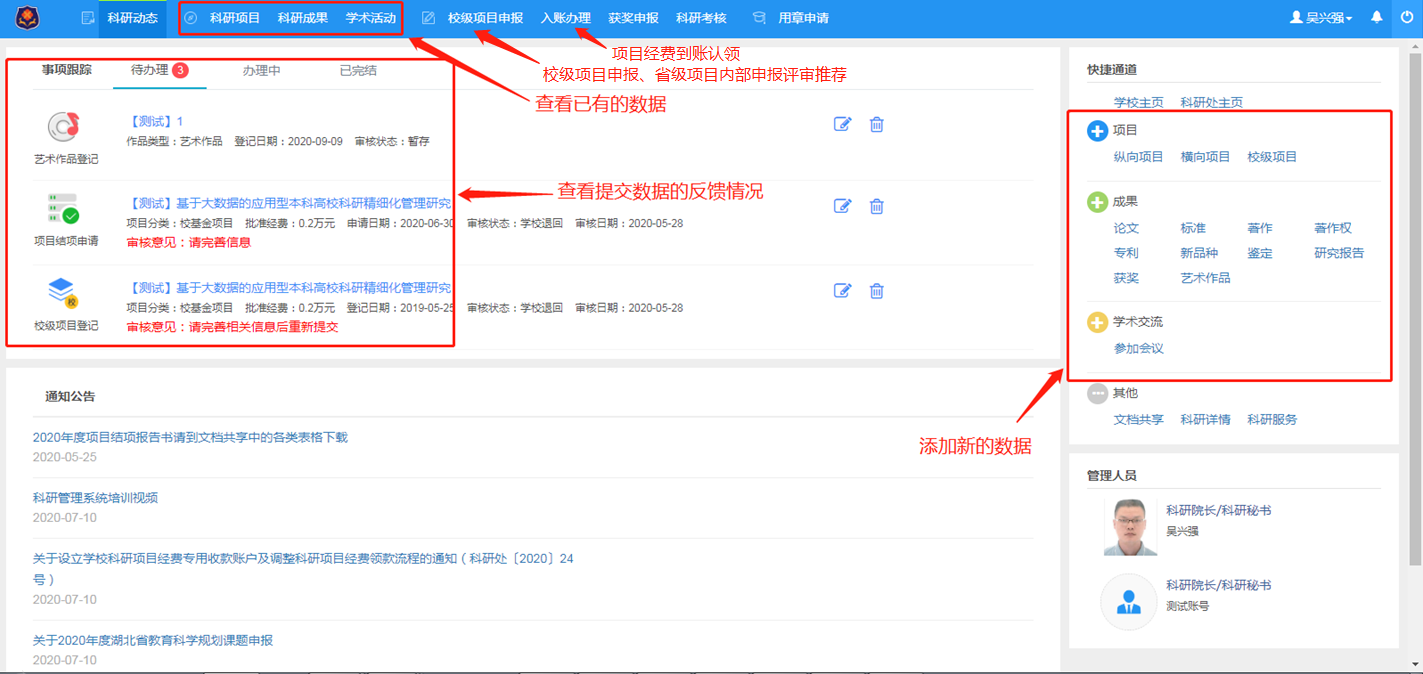Delete the 艺术作品登记 entry with trash icon

click(876, 124)
